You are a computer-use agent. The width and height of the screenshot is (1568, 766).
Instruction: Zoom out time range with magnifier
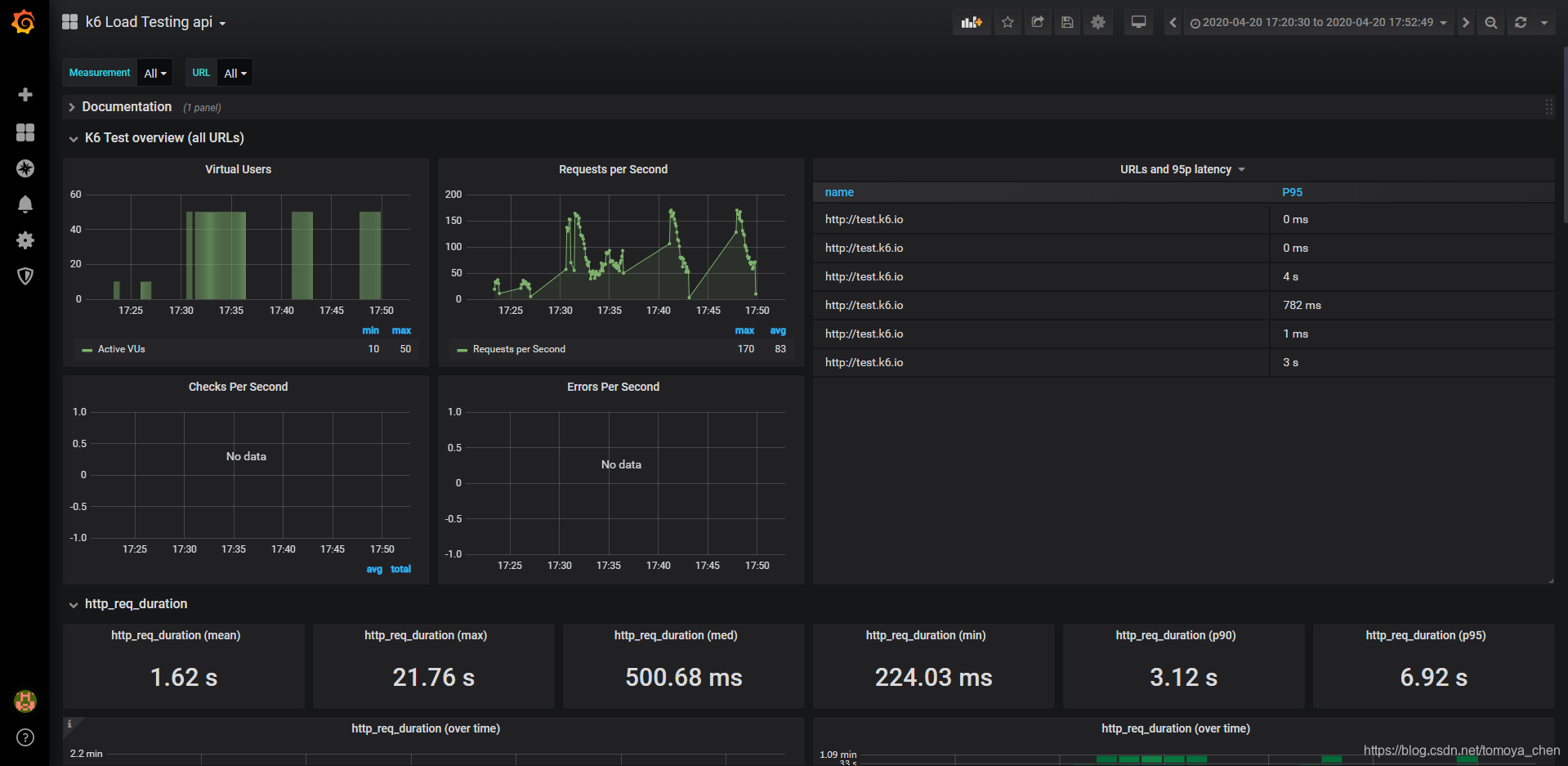point(1491,22)
